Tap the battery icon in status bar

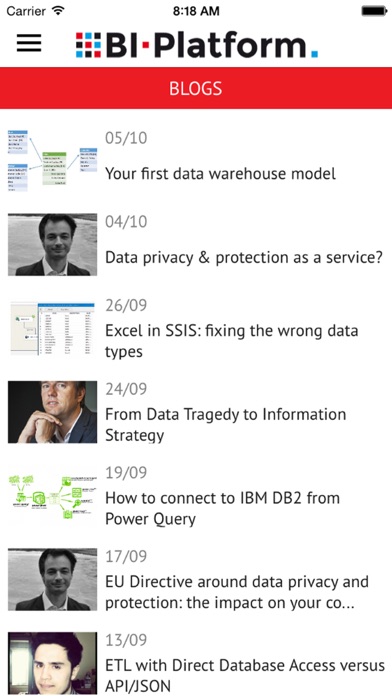point(374,11)
